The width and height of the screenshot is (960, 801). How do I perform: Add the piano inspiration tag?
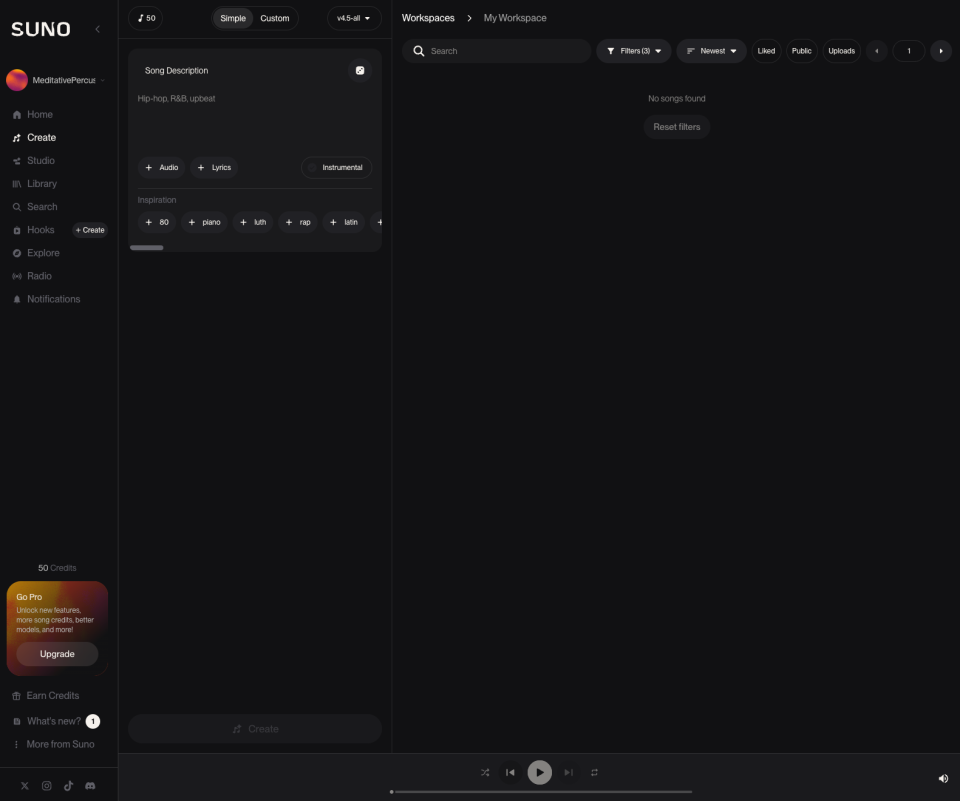pos(204,222)
